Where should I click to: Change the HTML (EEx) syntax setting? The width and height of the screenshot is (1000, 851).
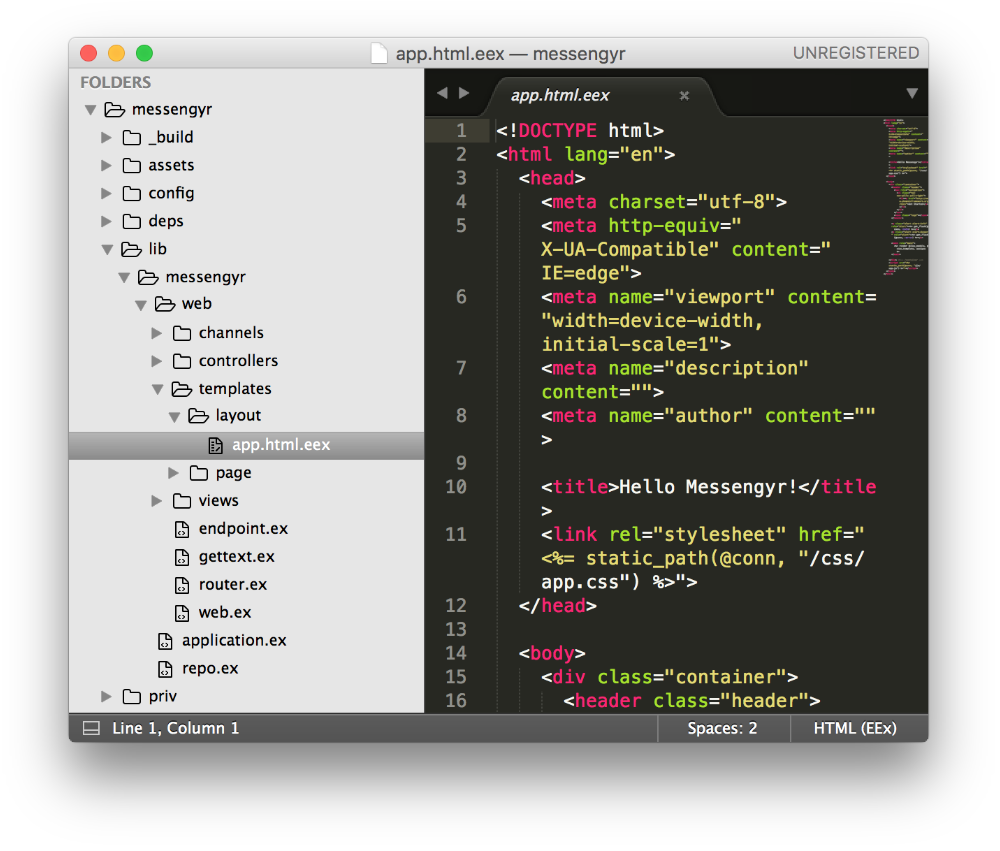point(855,729)
